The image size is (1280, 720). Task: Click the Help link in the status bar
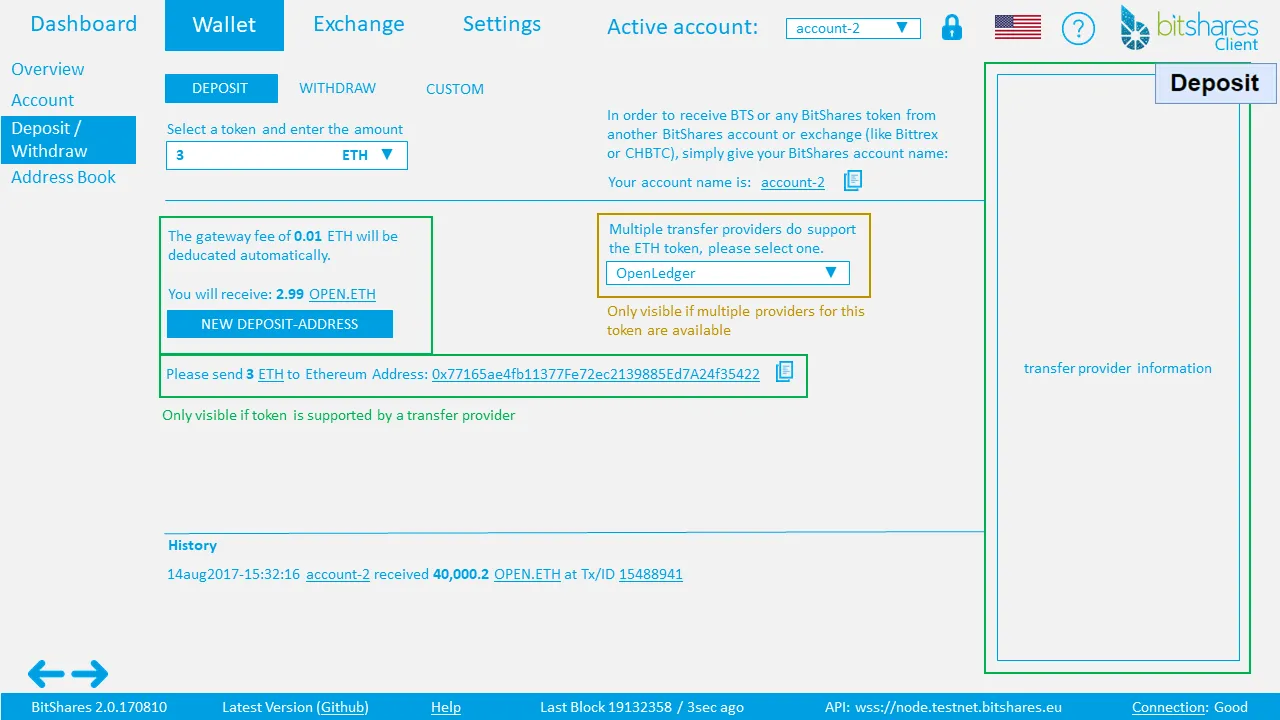point(446,707)
